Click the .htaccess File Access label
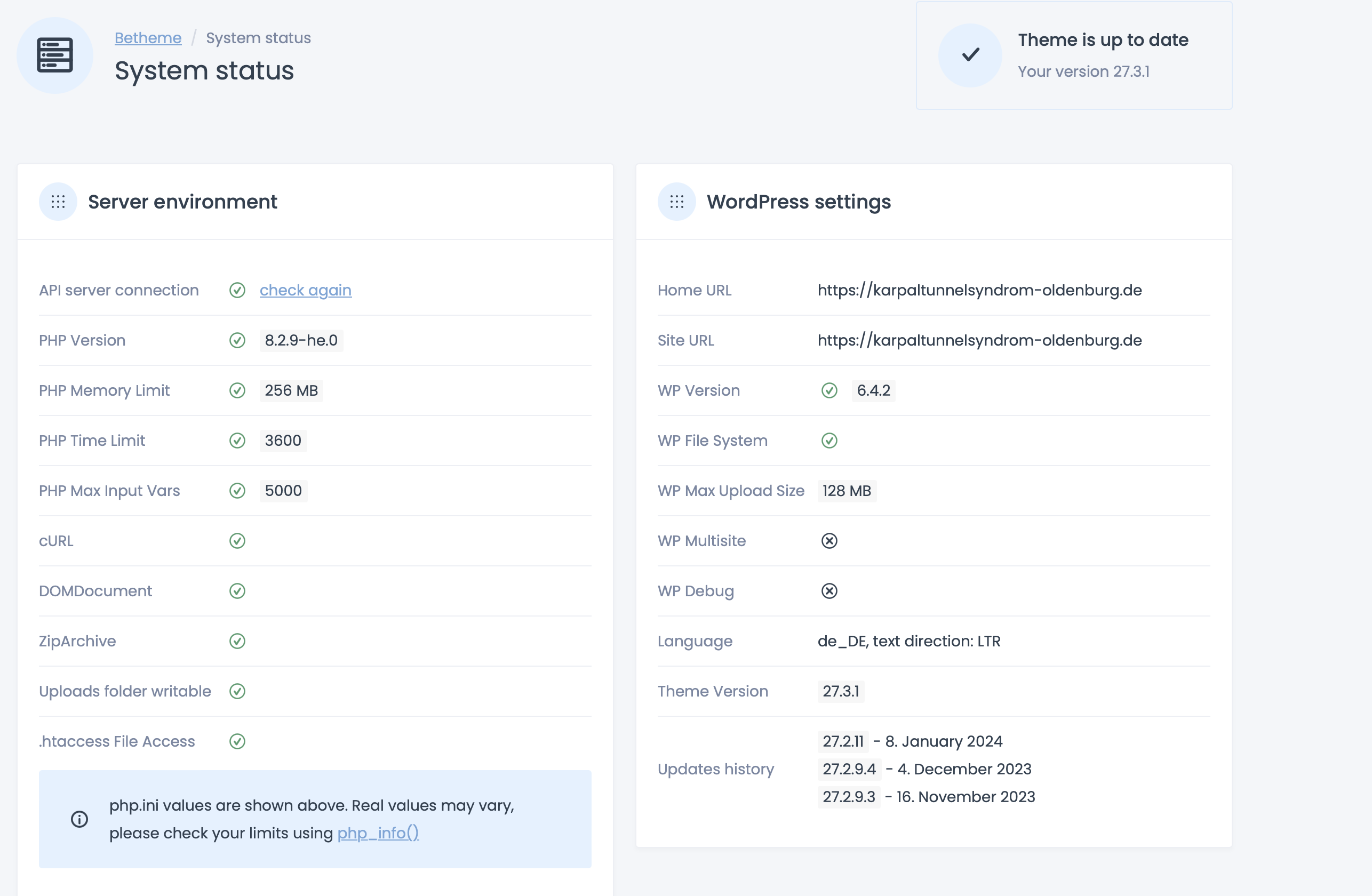 117,741
